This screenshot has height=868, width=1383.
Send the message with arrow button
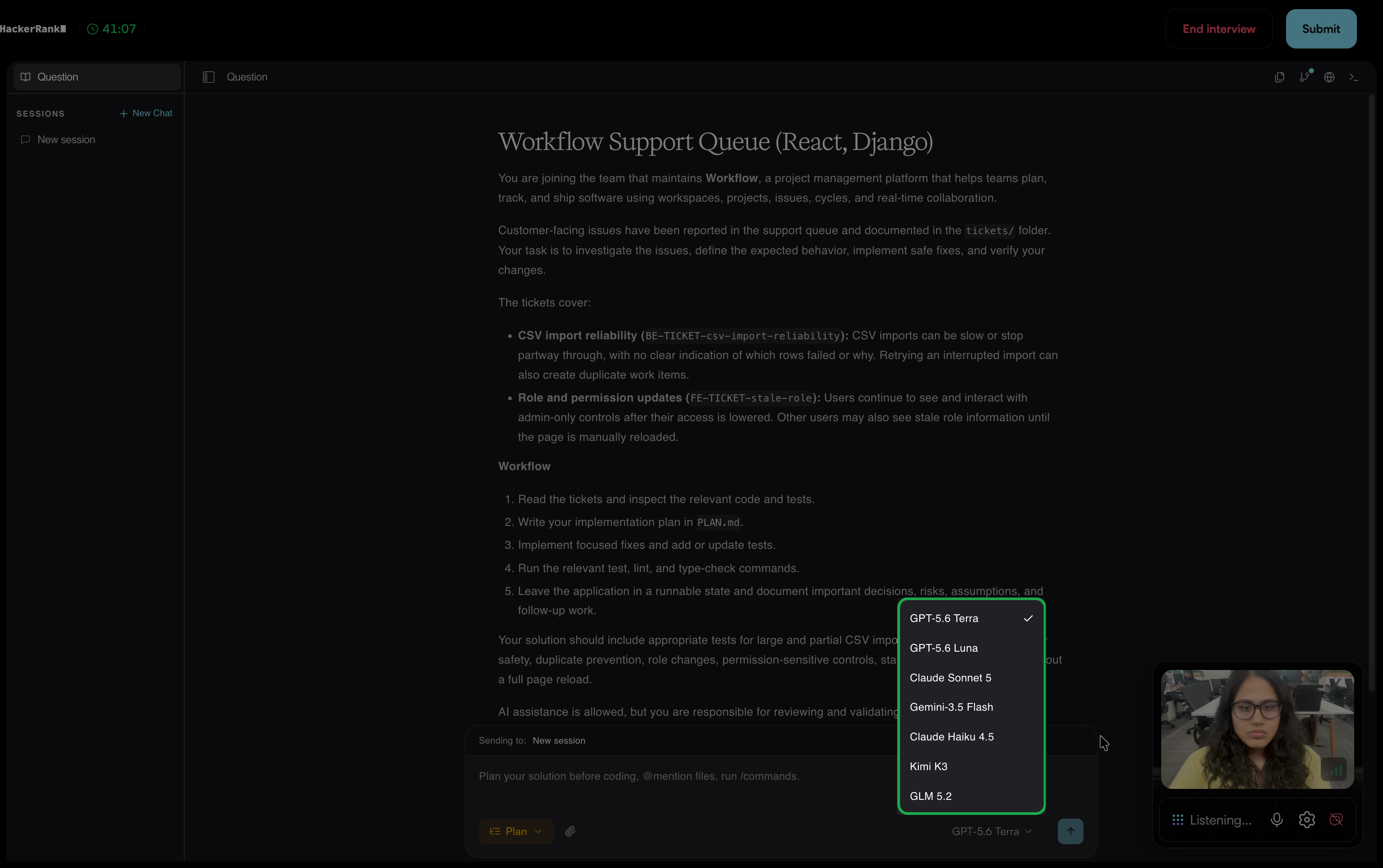1071,831
